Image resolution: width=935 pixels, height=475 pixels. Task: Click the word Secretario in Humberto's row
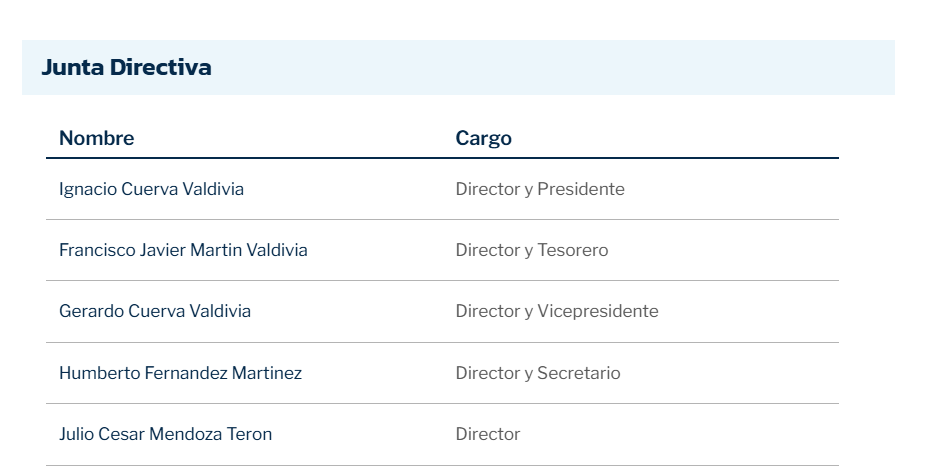point(579,373)
